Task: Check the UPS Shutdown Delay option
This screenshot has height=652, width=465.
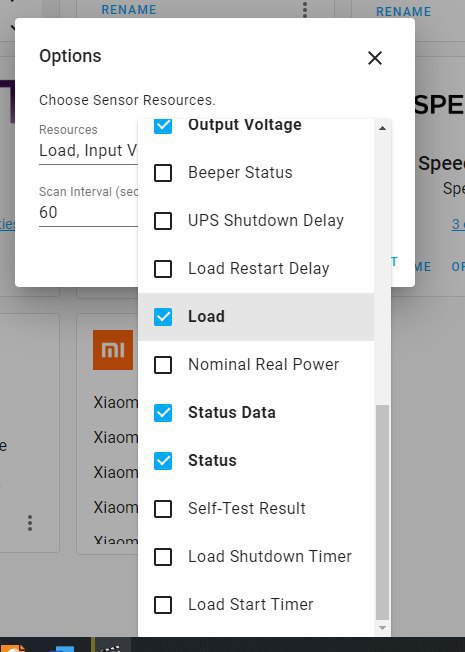Action: 163,221
